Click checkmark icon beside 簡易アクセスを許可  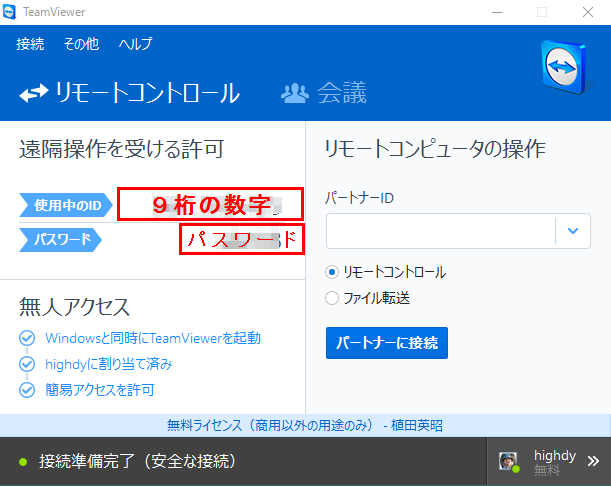(x=27, y=390)
